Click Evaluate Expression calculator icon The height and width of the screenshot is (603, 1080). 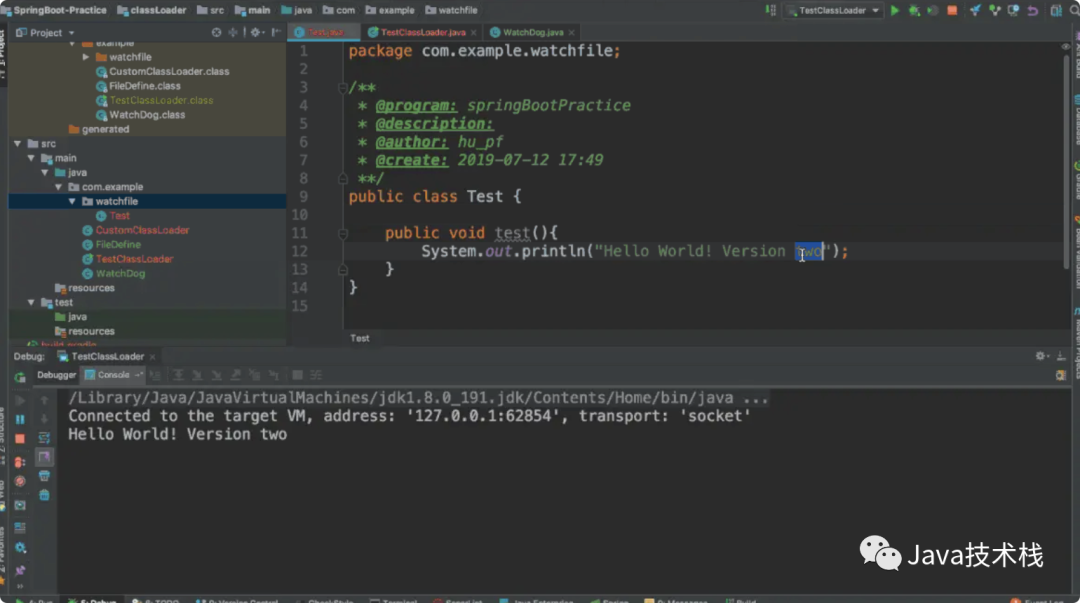click(297, 375)
